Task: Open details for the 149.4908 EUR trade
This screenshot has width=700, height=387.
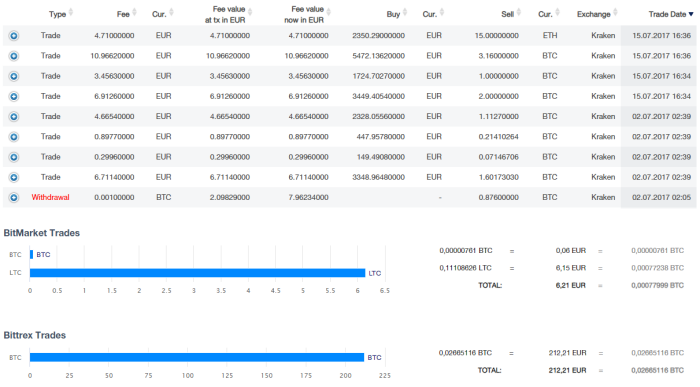Action: coord(14,157)
